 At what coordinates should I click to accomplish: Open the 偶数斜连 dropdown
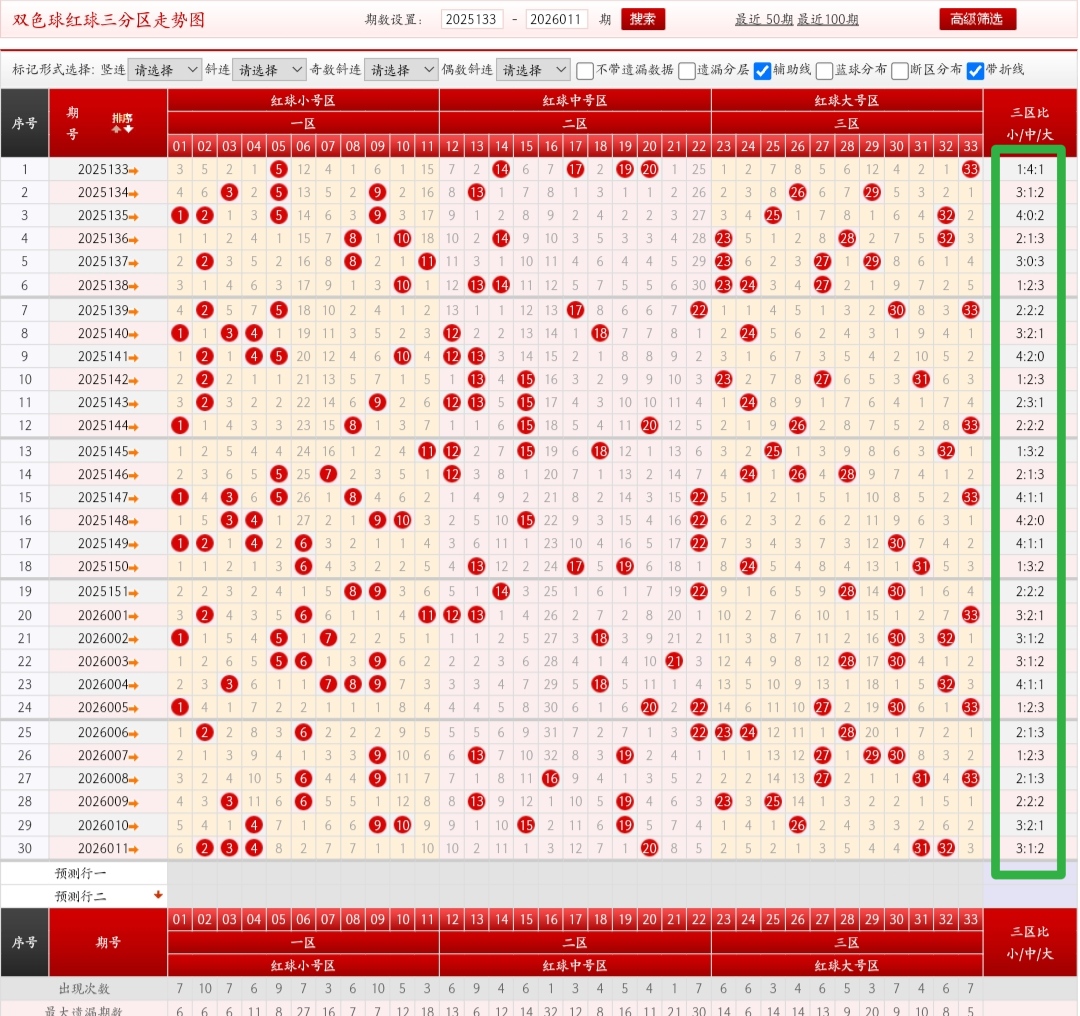[x=533, y=70]
